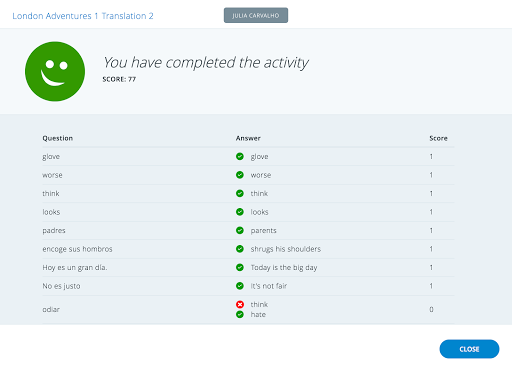512x374 pixels.
Task: Click the score 1 in the No es justo row
Action: (431, 286)
